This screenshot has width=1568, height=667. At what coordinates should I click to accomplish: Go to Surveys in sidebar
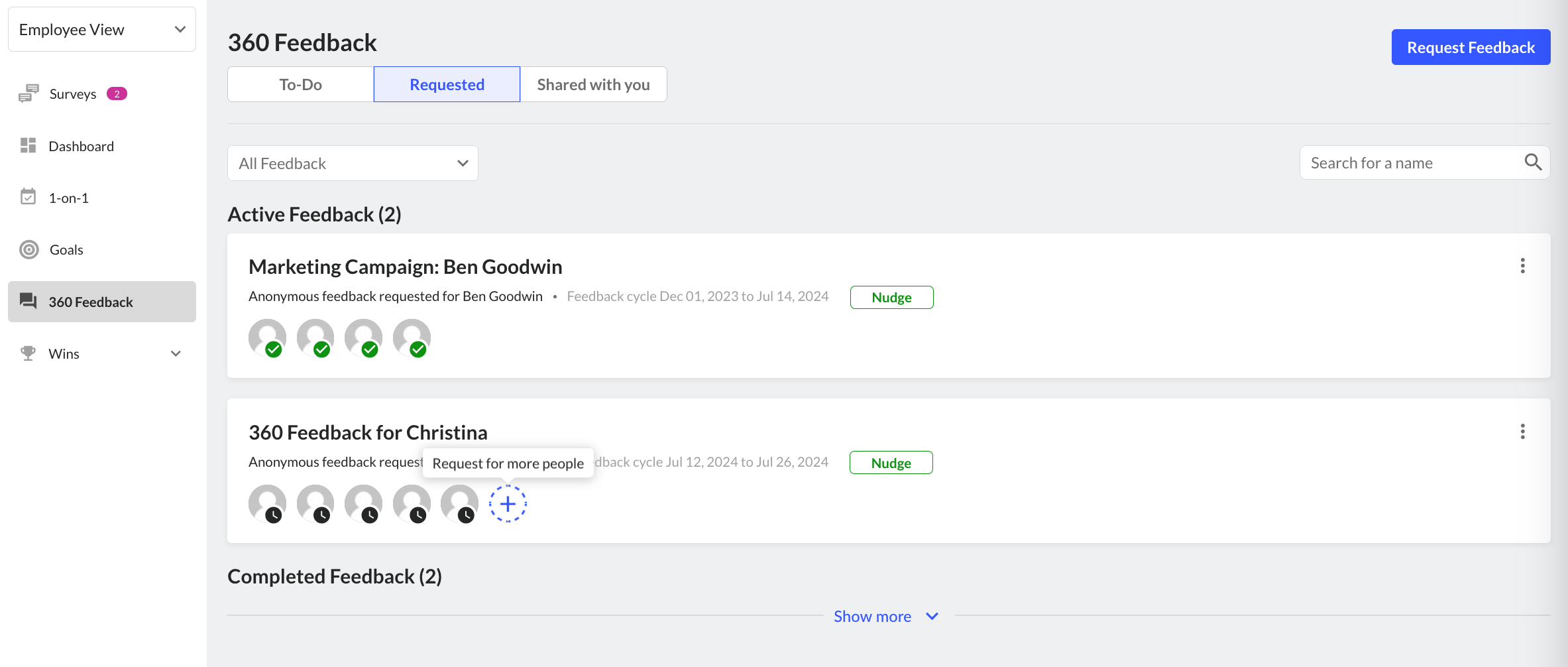[x=102, y=94]
